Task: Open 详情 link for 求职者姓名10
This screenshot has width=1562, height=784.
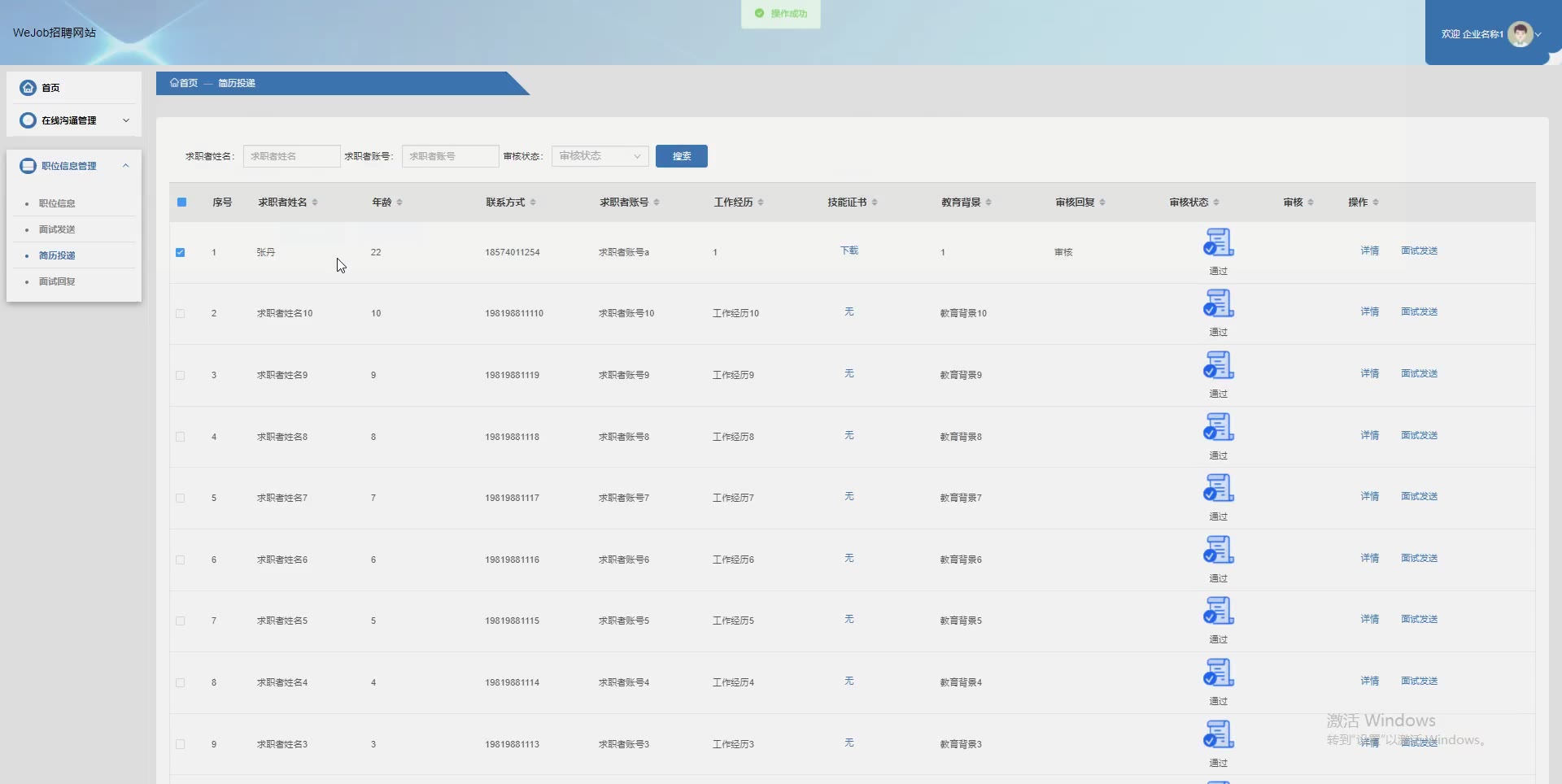Action: (1369, 311)
